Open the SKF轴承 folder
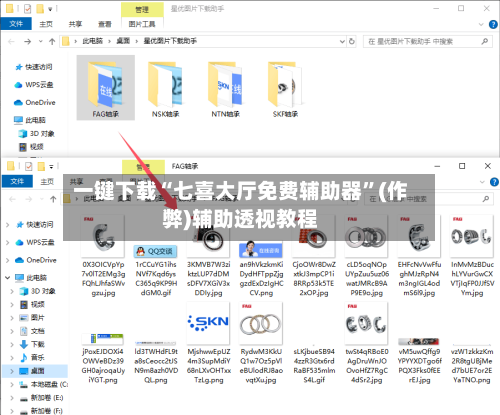 [x=285, y=88]
